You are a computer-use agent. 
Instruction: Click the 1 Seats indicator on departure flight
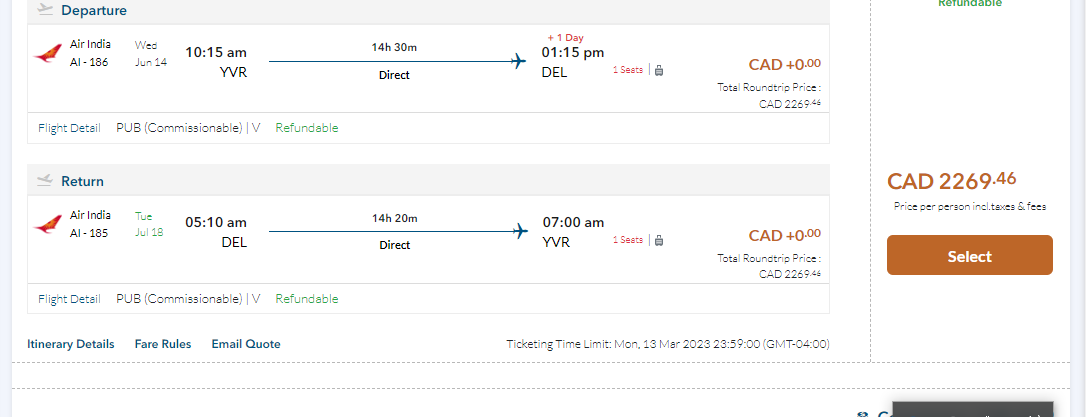(x=628, y=70)
